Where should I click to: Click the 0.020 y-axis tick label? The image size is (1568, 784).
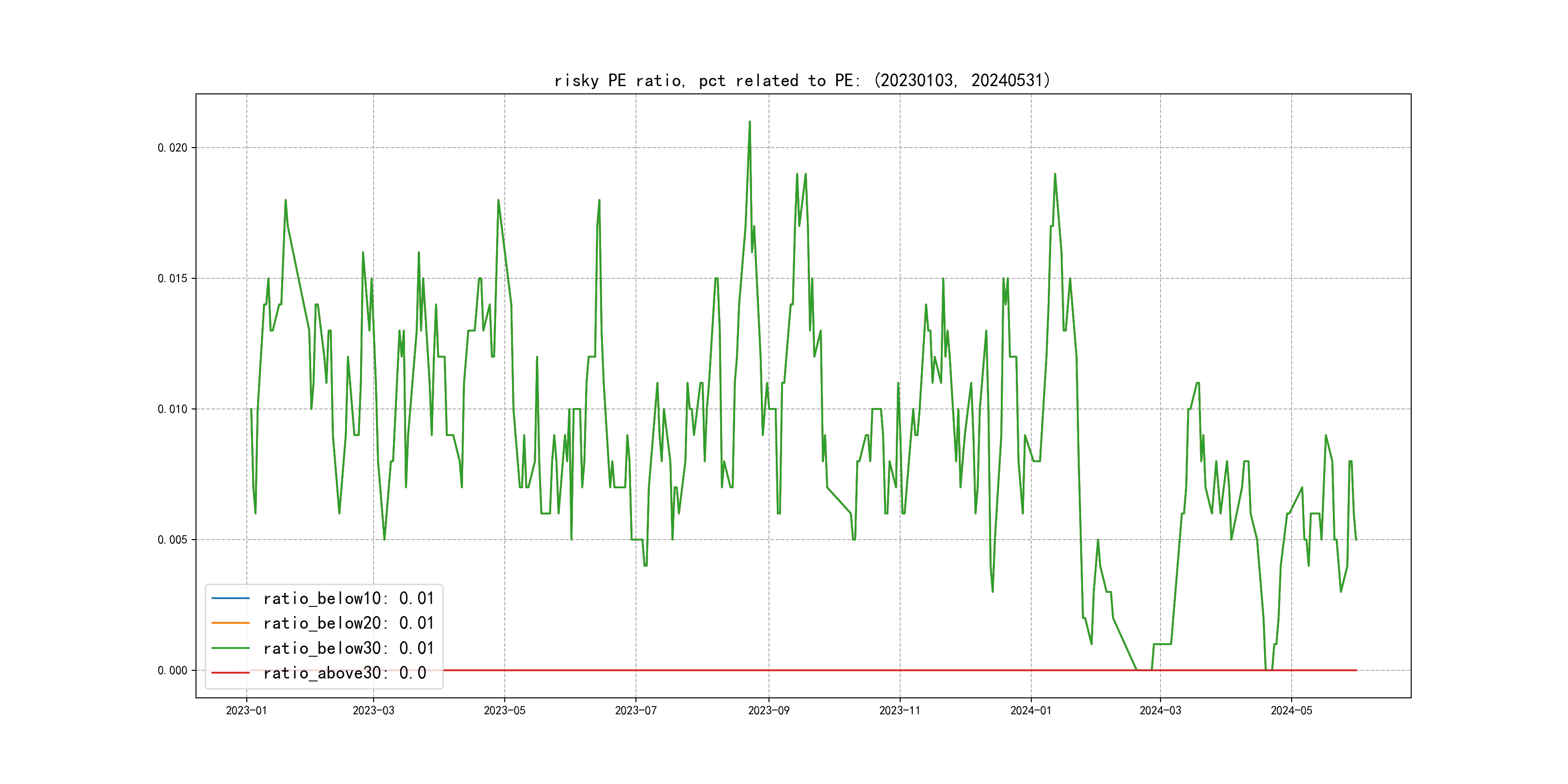pos(172,148)
